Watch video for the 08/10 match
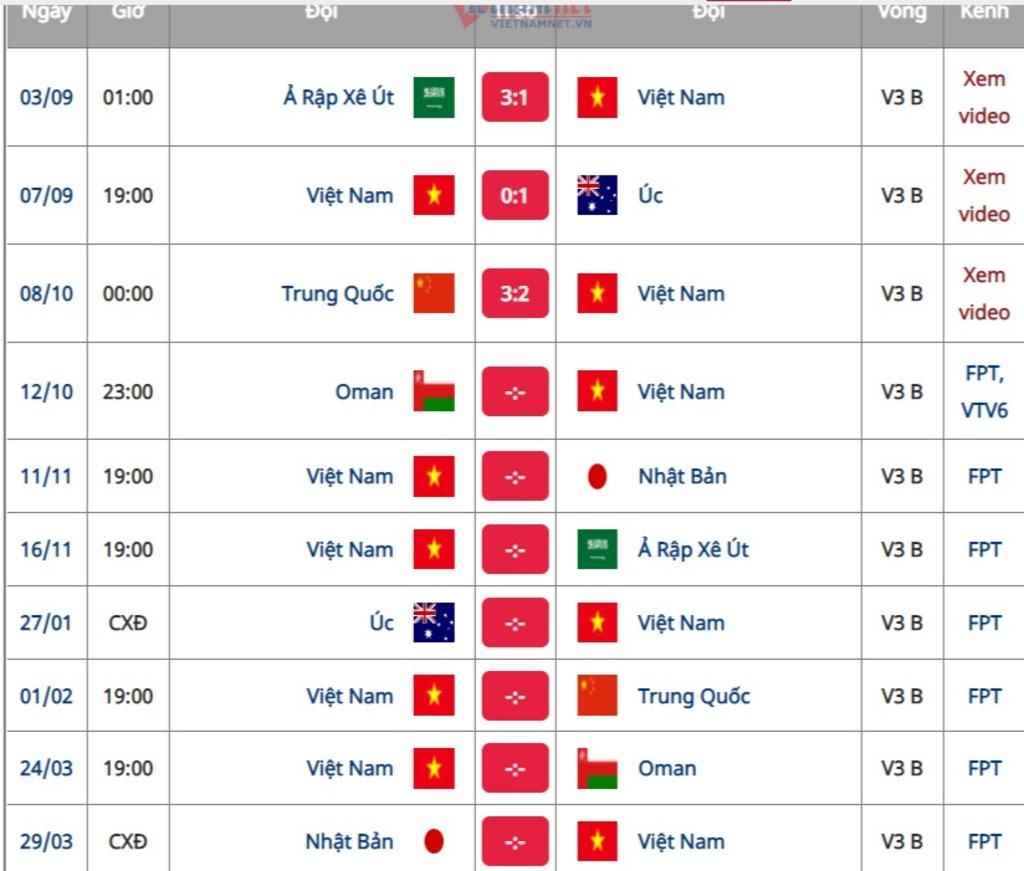This screenshot has height=871, width=1024. (984, 293)
